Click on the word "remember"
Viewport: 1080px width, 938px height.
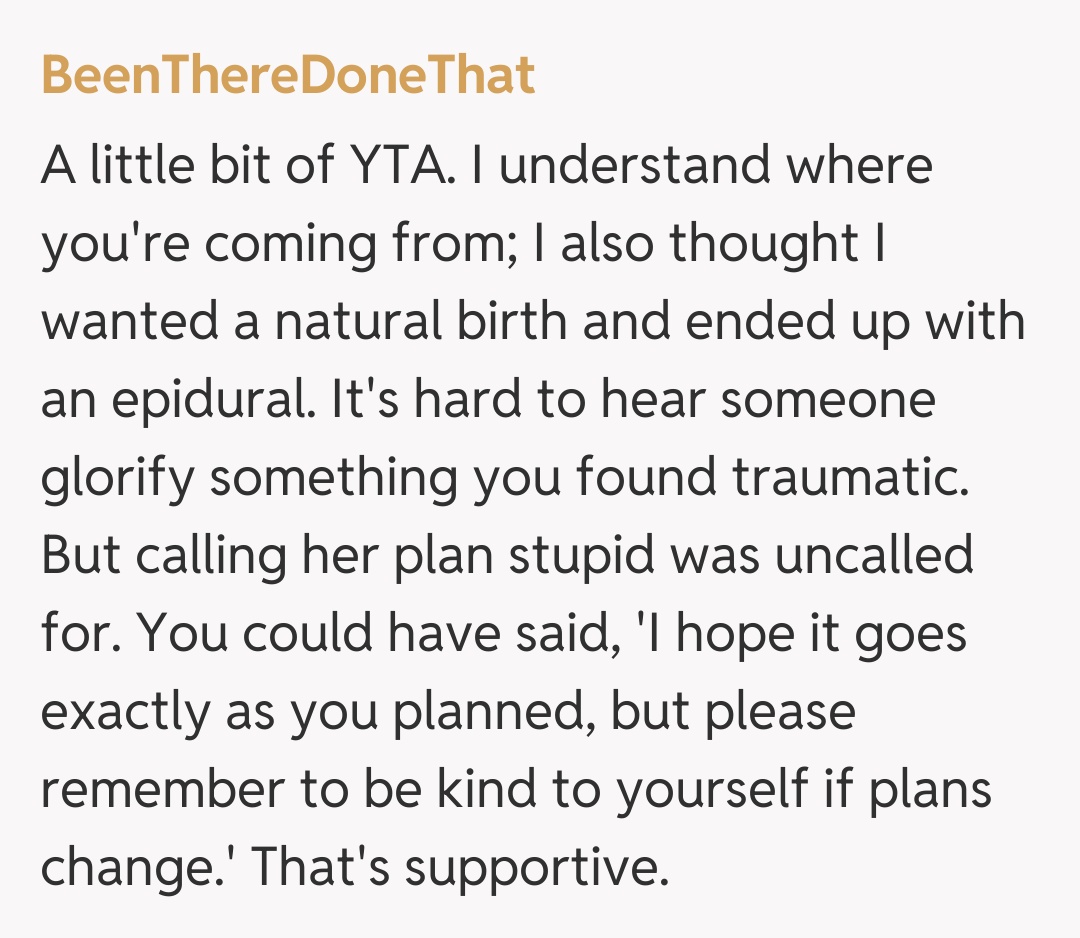(x=162, y=791)
